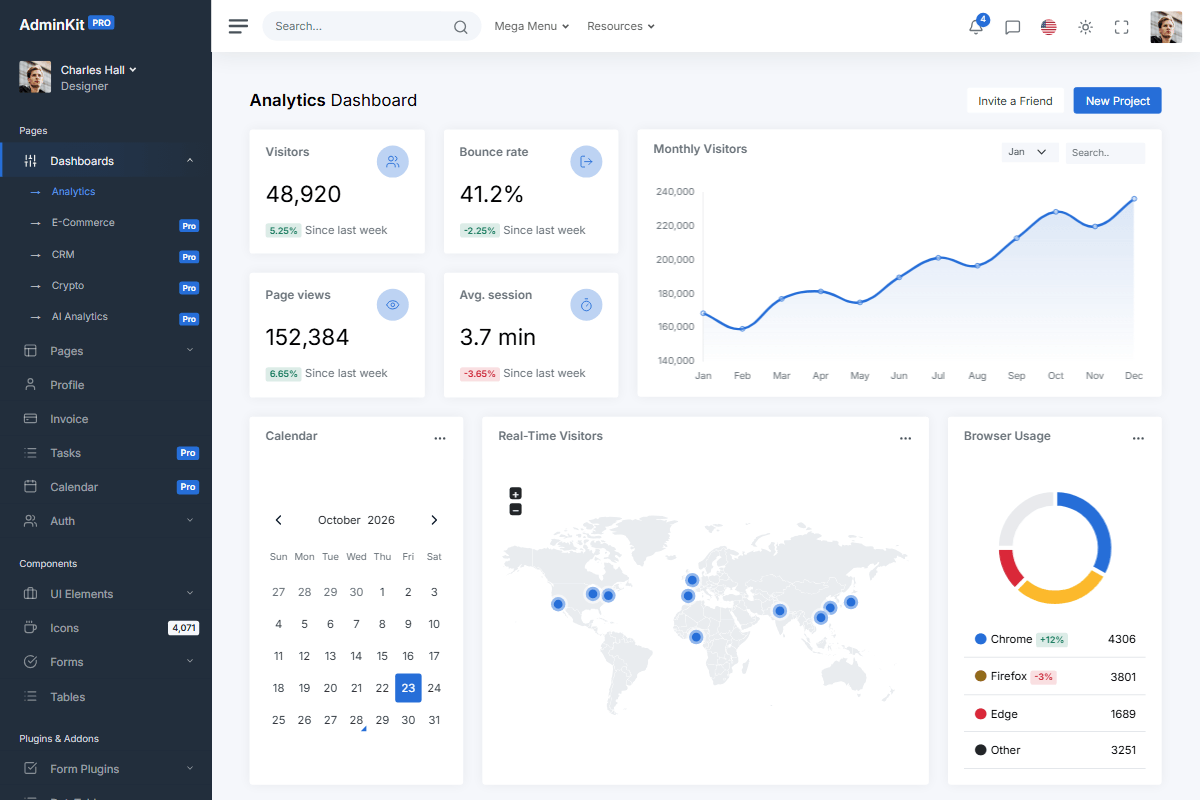Click the Visitors card users icon
1200x800 pixels.
coord(393,162)
